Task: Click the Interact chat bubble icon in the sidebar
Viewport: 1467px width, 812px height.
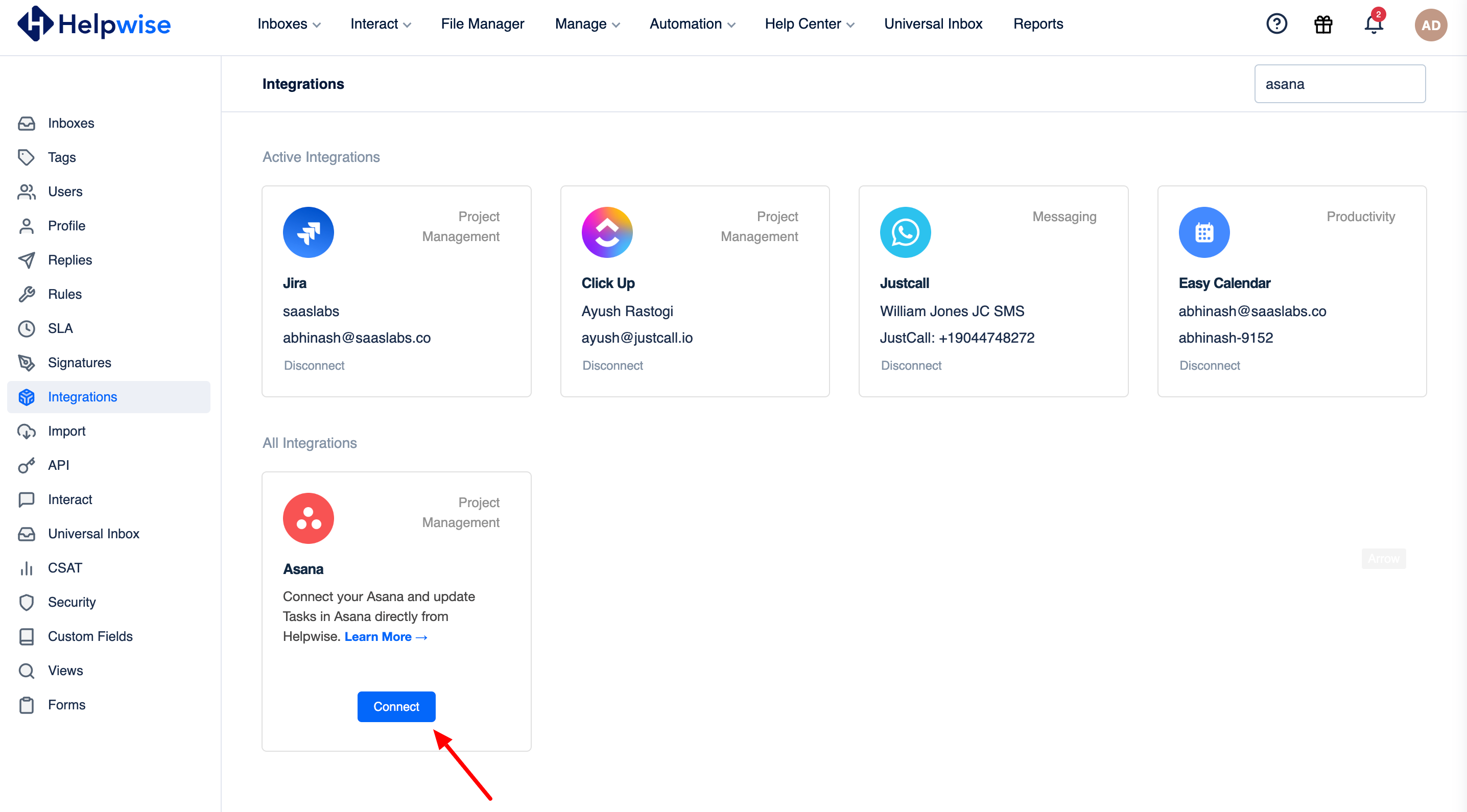Action: [x=26, y=499]
